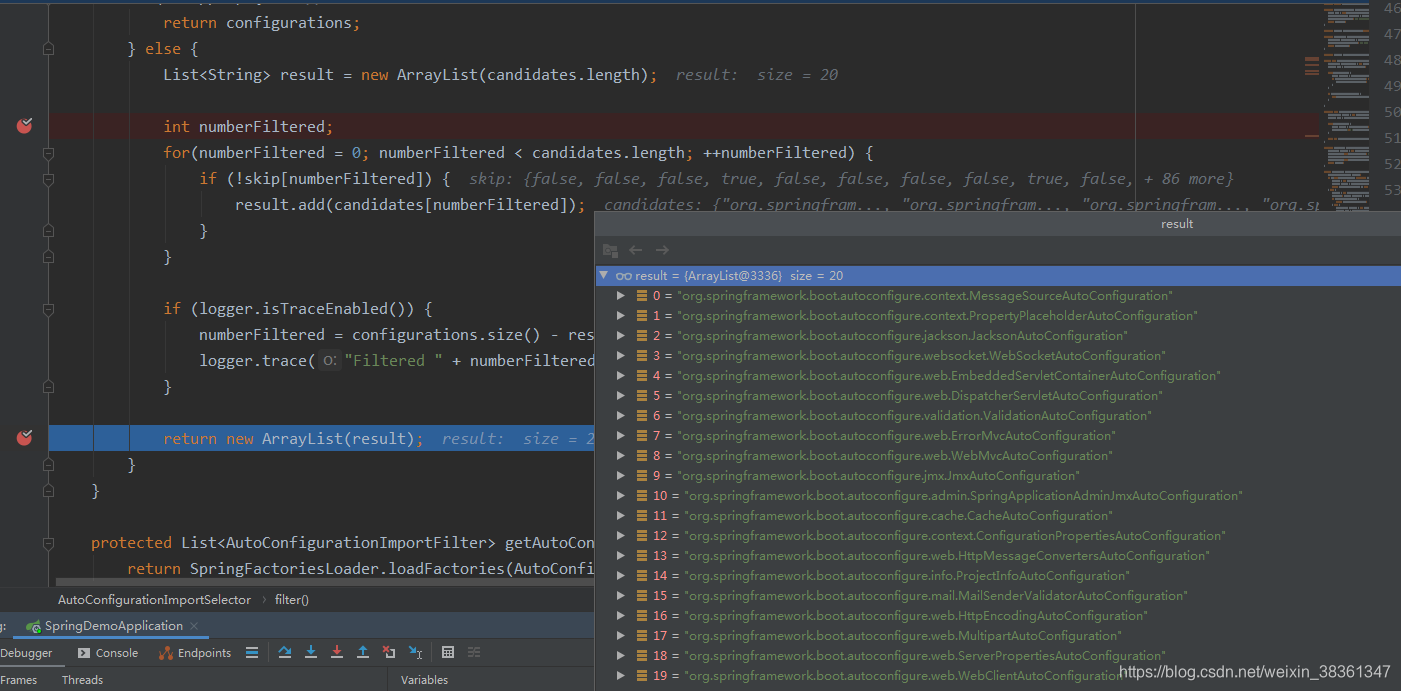Select row 5 DispatcherServletAutoConfiguration text
The image size is (1401, 691).
919,395
